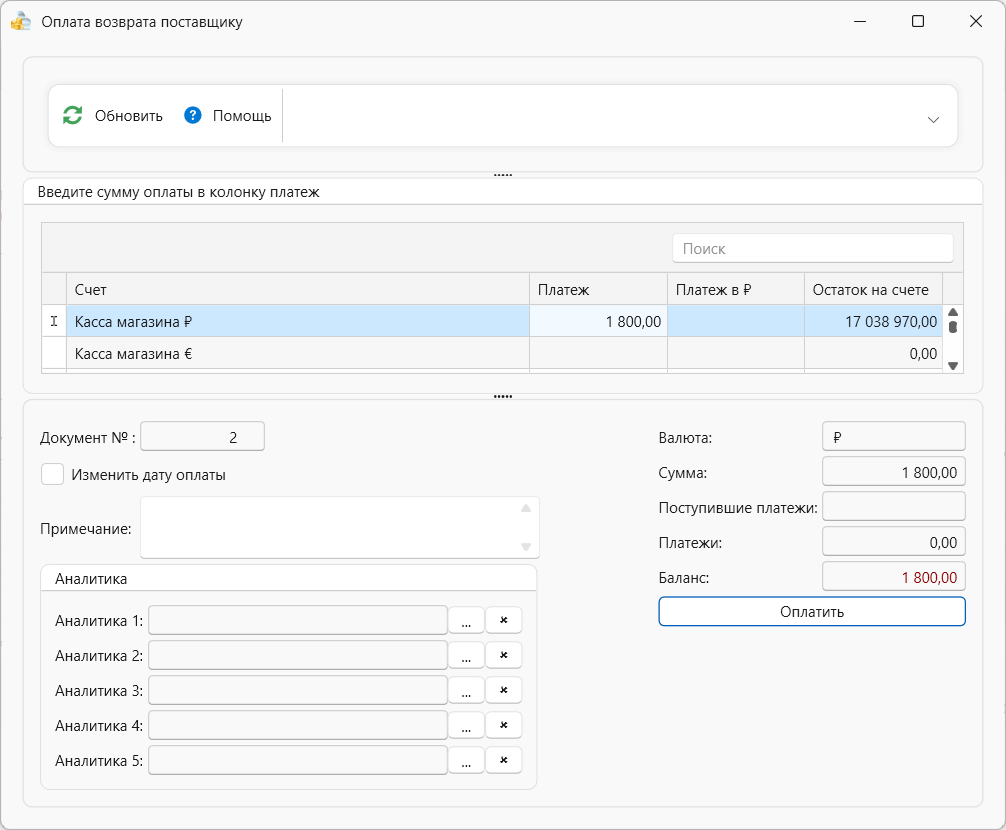Click the Примечание up scroll arrow

(526, 508)
